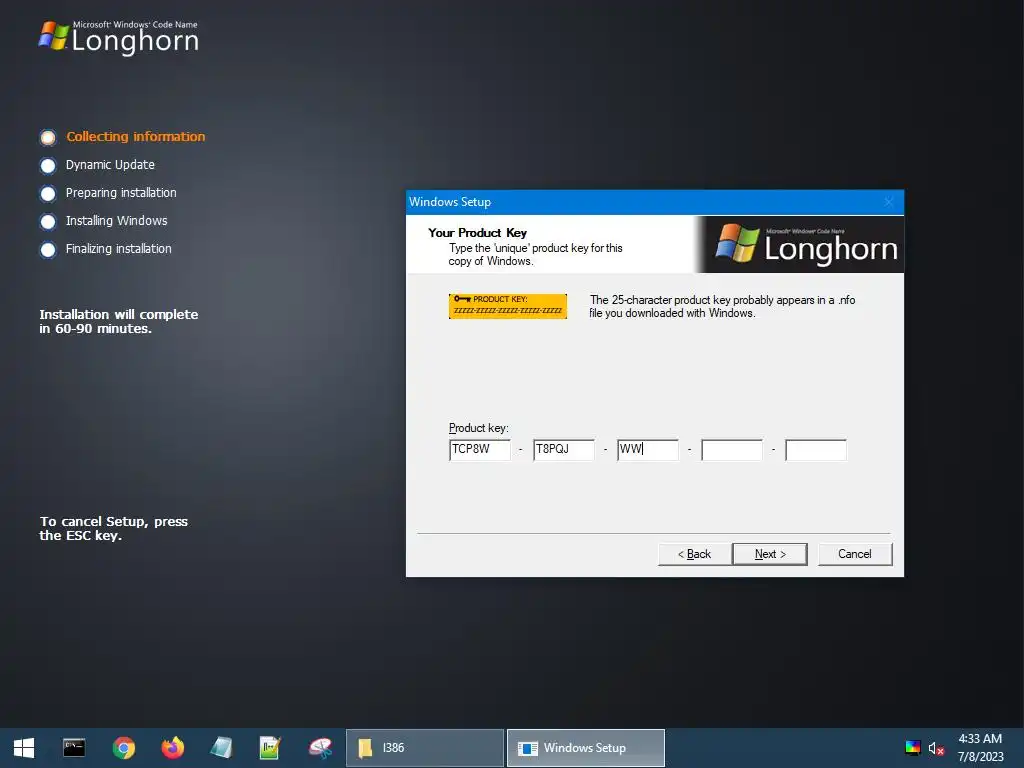Screen dimensions: 1024x768
Task: Open the Snipping tool taskbar icon
Action: pos(321,748)
